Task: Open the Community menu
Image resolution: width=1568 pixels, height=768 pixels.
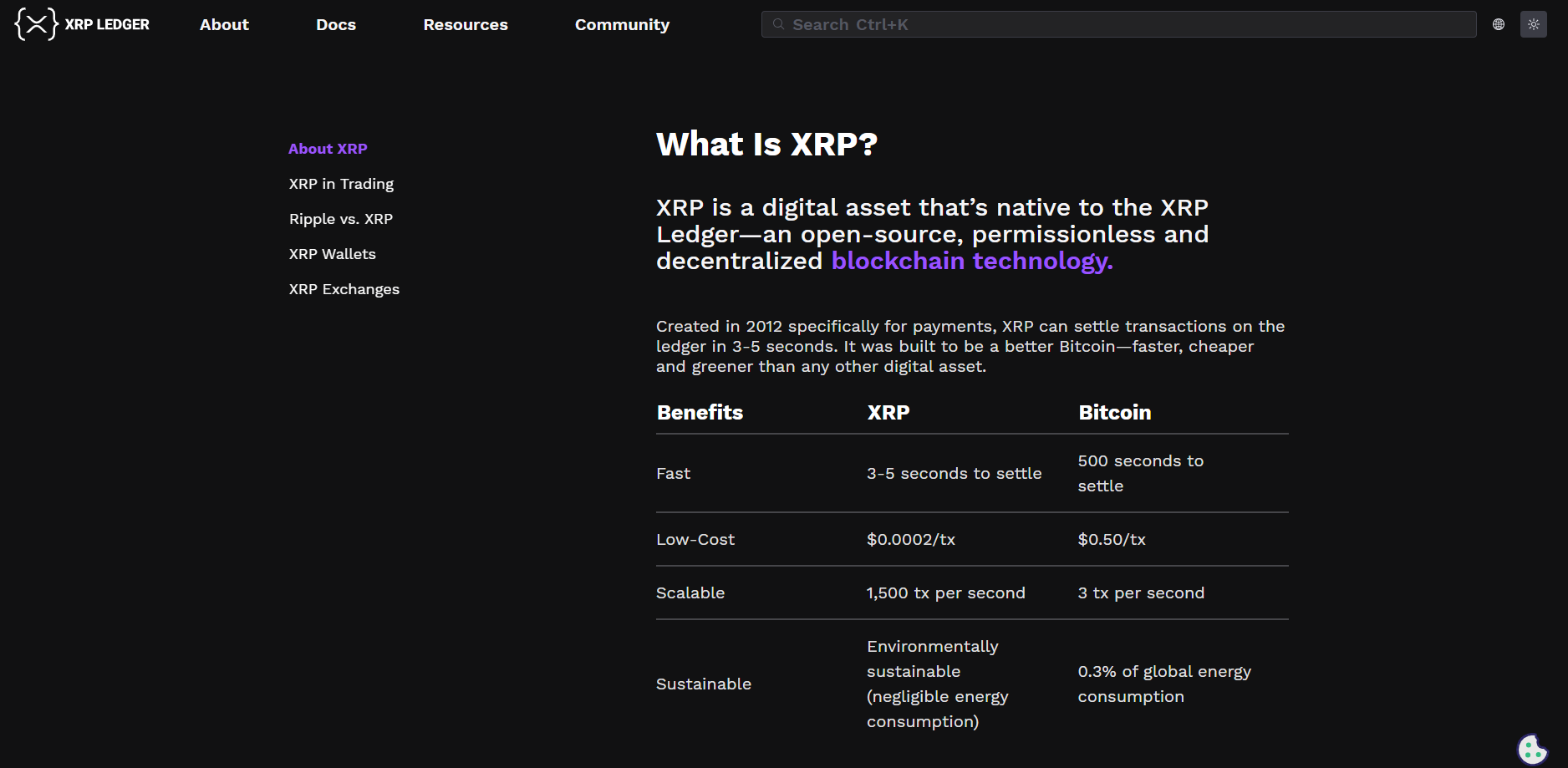Action: pos(622,25)
